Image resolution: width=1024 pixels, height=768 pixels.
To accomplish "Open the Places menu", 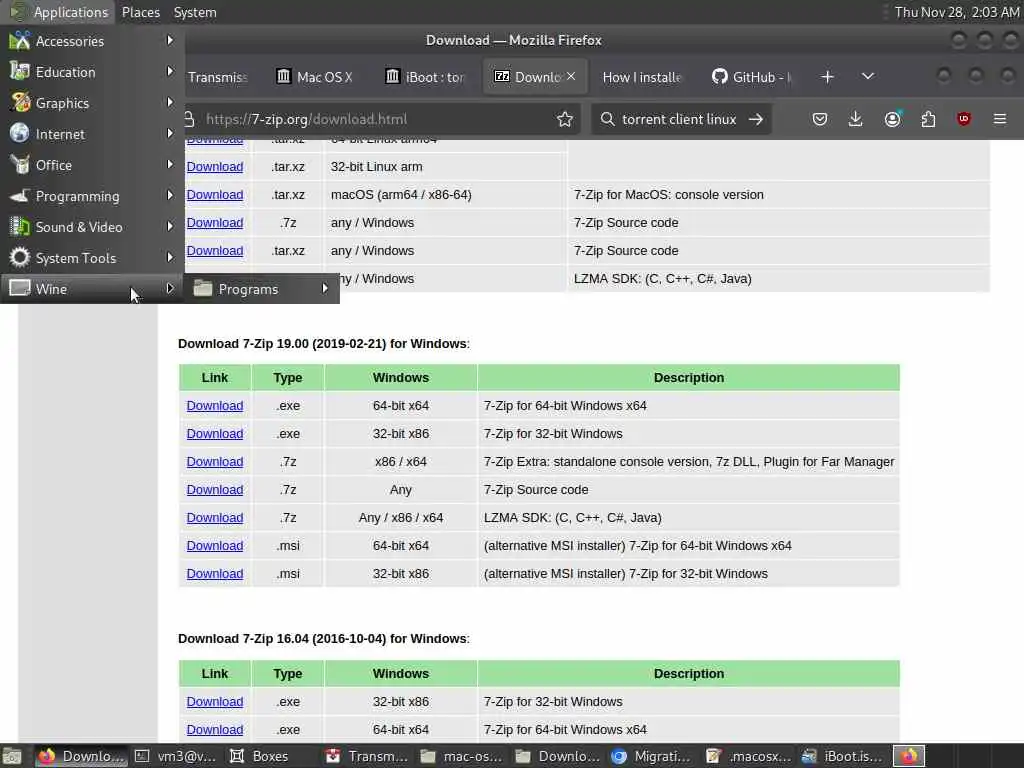I will (x=140, y=12).
